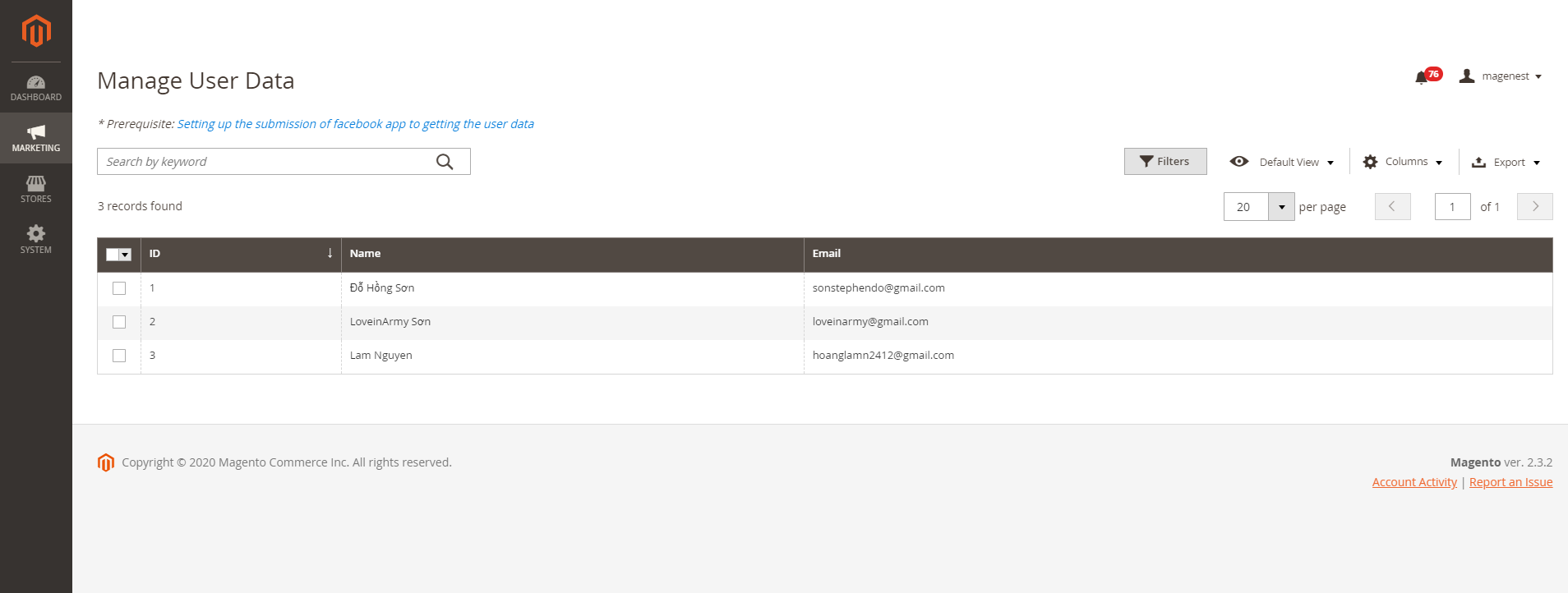Viewport: 1568px width, 593px height.
Task: Check the box for Lam Nguyen
Action: click(119, 356)
